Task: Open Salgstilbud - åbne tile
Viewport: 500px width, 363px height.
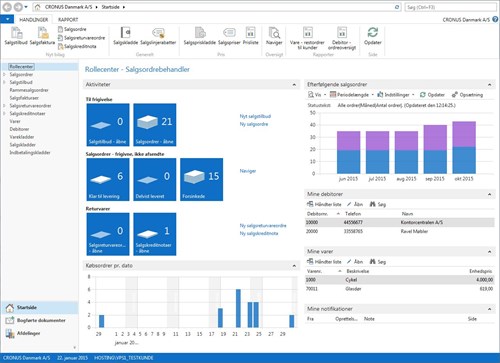Action: tap(108, 125)
